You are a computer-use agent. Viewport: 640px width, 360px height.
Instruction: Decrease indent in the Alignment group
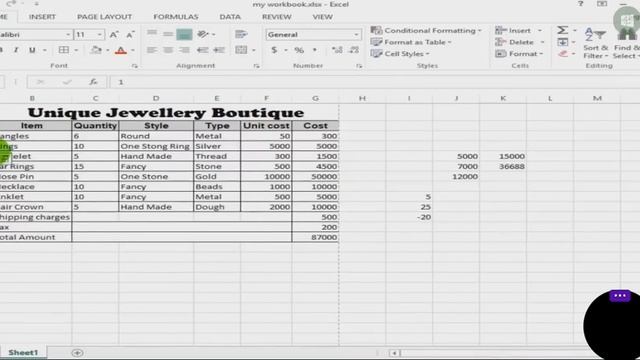tap(202, 50)
